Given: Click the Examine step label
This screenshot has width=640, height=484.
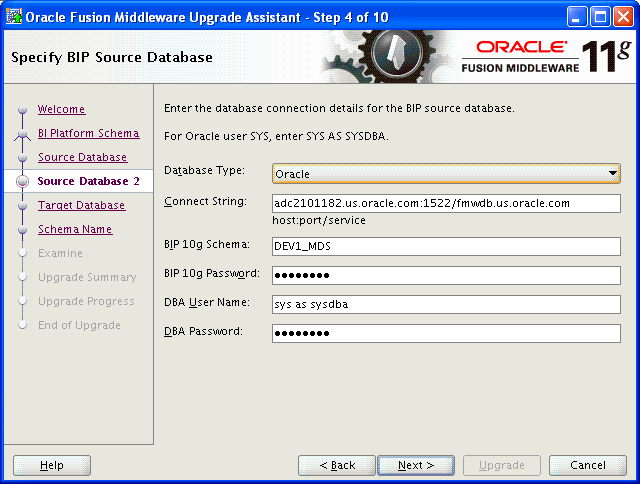Looking at the screenshot, I should [x=60, y=253].
